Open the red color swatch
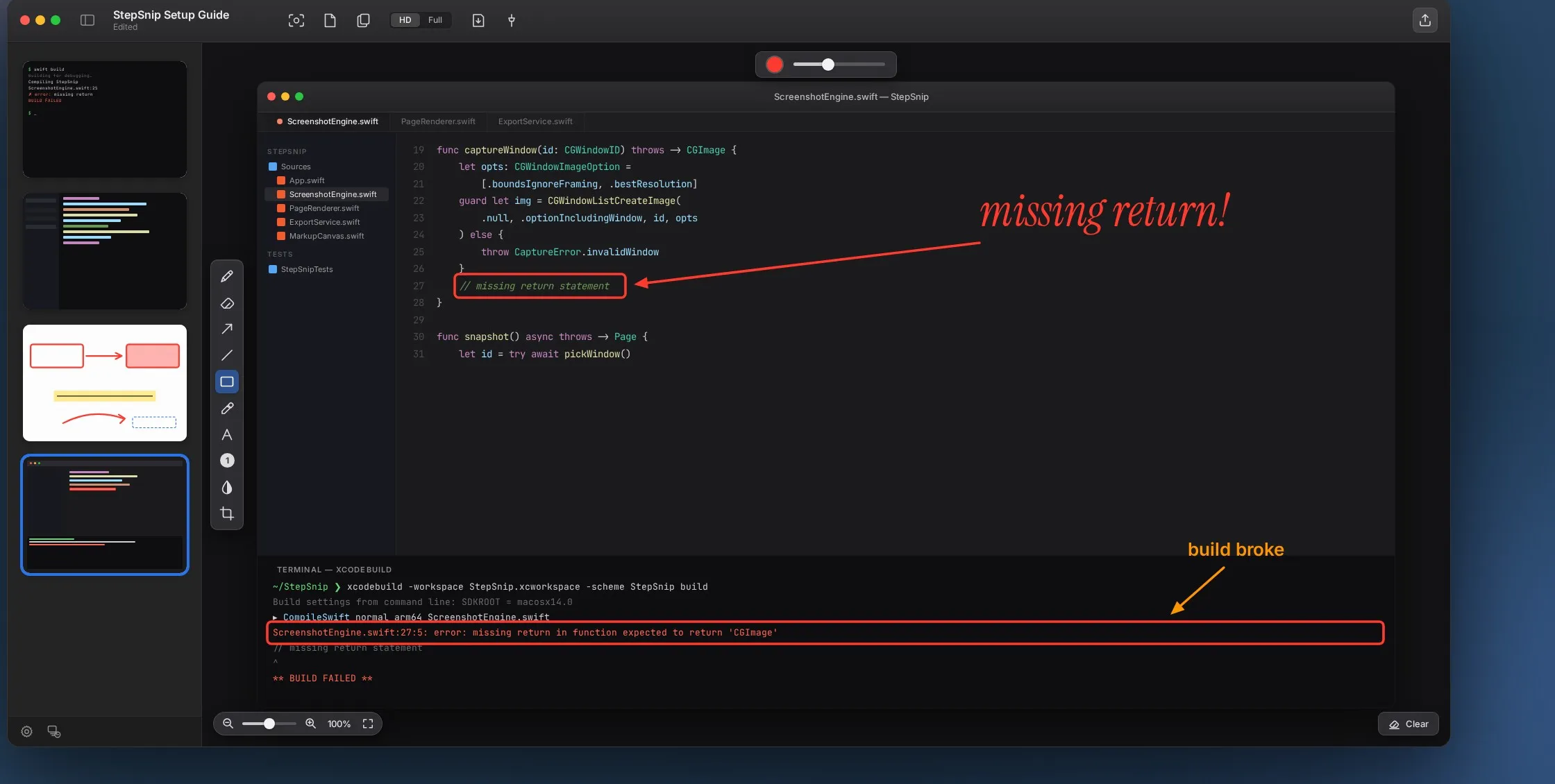 pyautogui.click(x=775, y=65)
